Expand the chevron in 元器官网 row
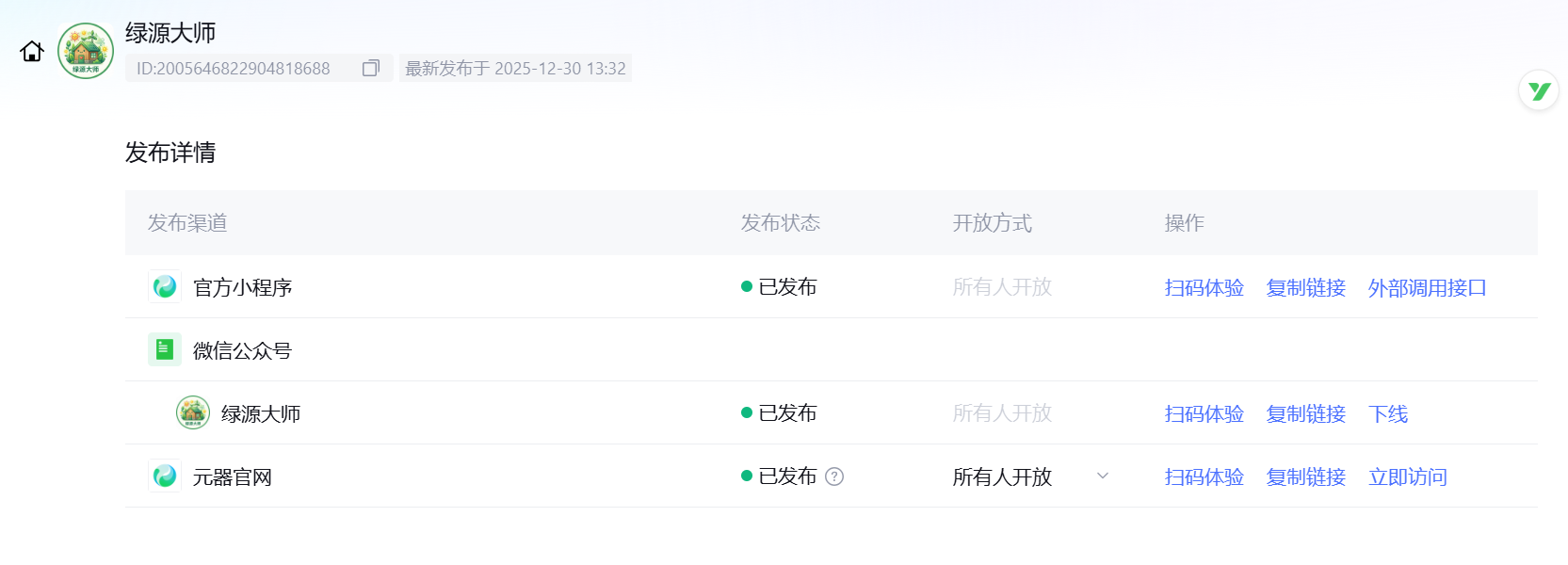The width and height of the screenshot is (1568, 565). tap(1103, 476)
